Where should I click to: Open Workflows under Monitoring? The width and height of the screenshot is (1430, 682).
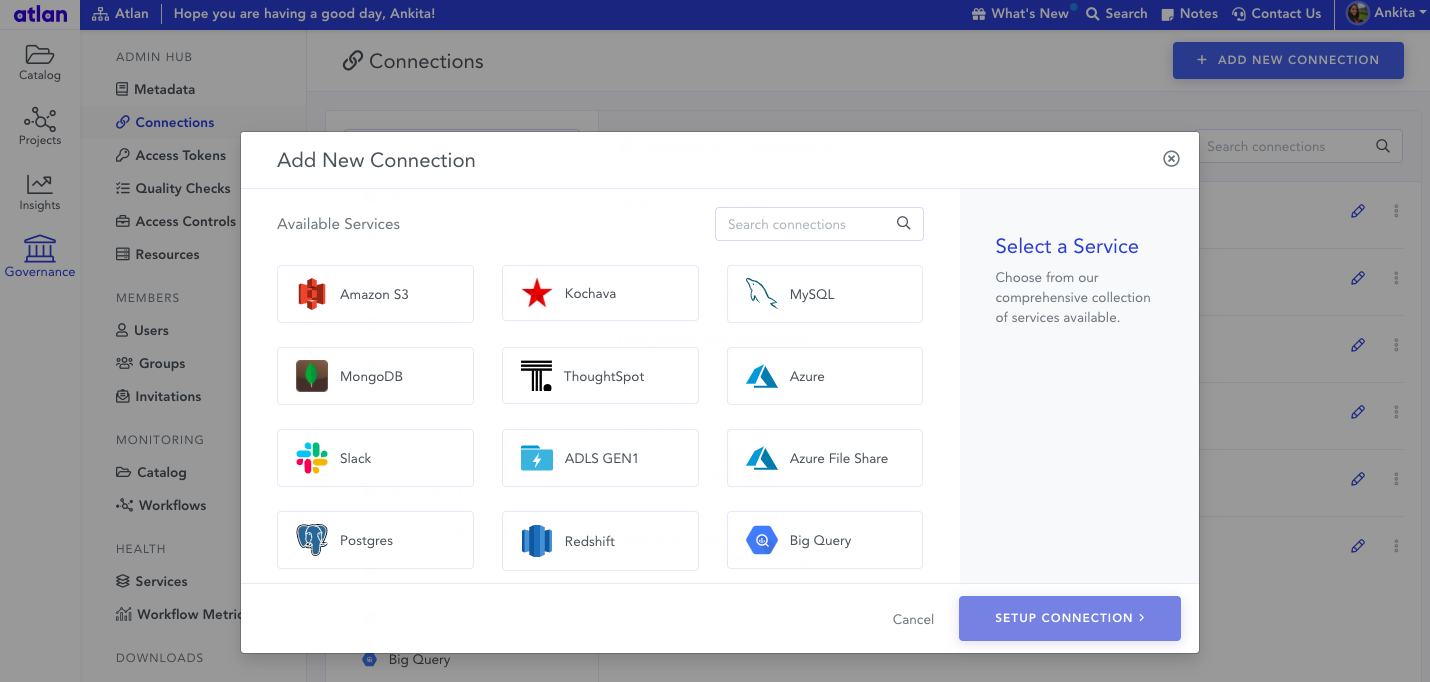(x=161, y=505)
